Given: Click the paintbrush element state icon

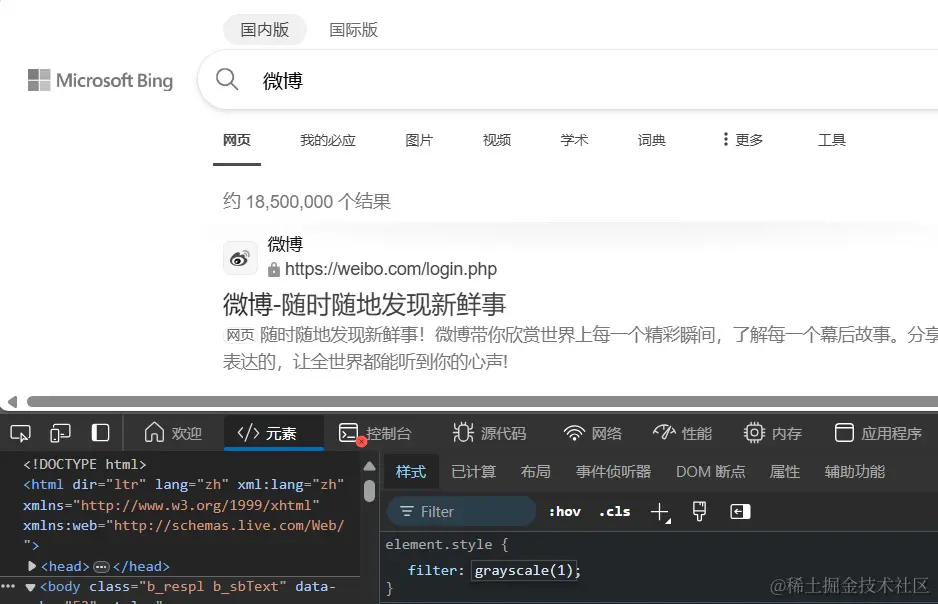Looking at the screenshot, I should pyautogui.click(x=699, y=512).
